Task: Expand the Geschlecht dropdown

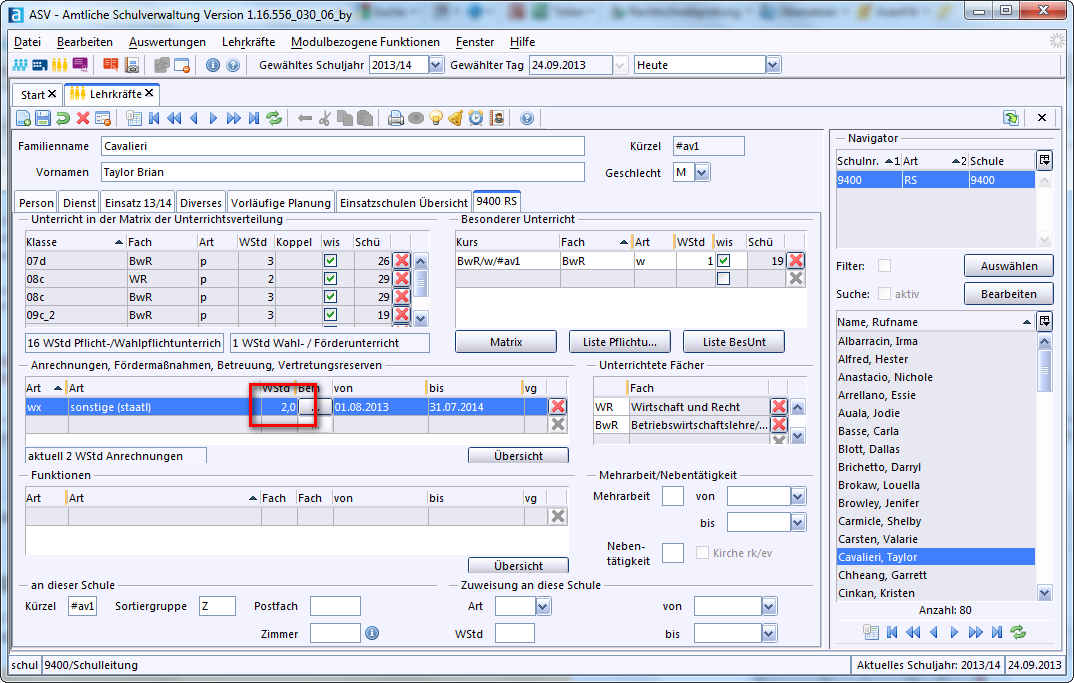Action: click(702, 173)
